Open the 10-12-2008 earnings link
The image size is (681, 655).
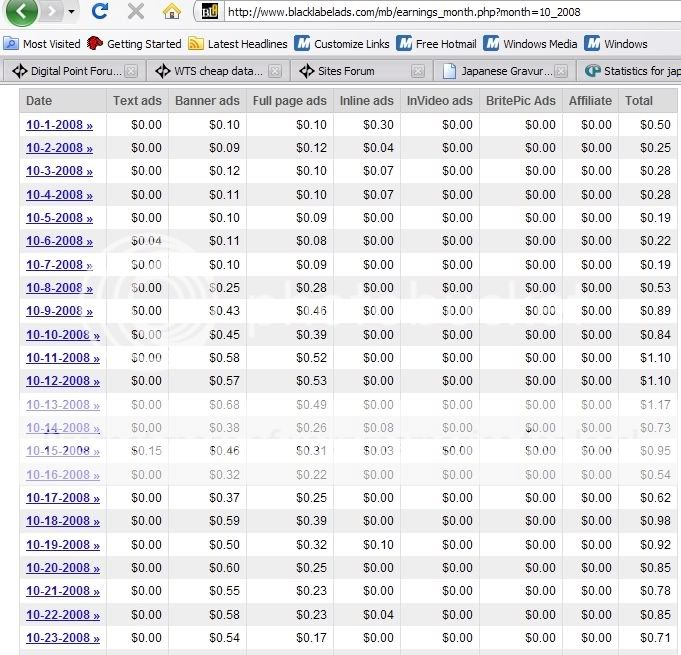point(63,381)
